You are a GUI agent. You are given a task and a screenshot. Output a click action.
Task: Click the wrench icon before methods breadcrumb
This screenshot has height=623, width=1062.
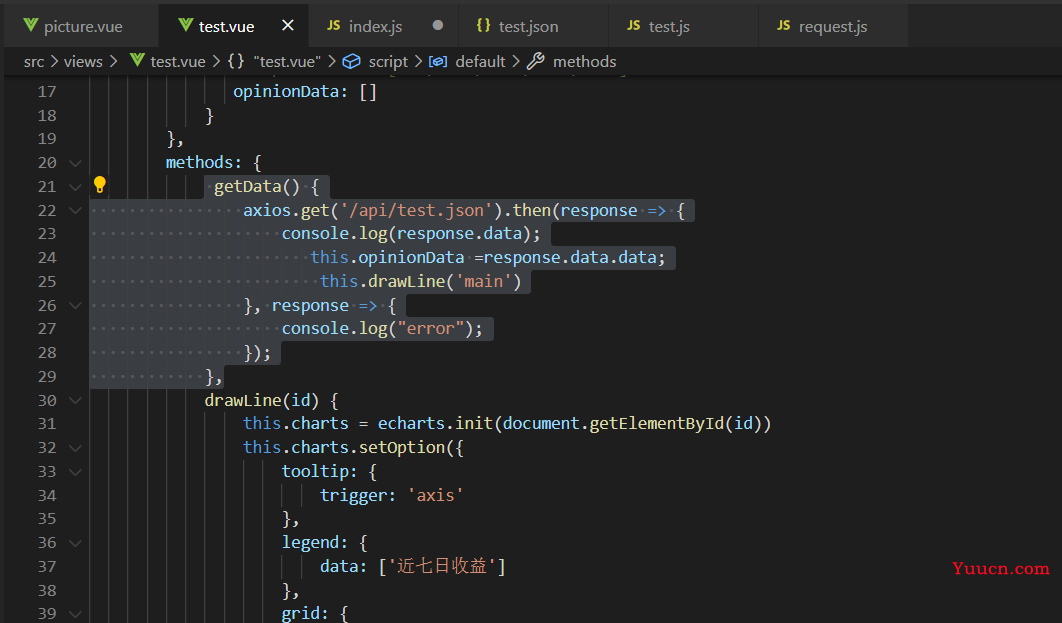click(x=536, y=61)
